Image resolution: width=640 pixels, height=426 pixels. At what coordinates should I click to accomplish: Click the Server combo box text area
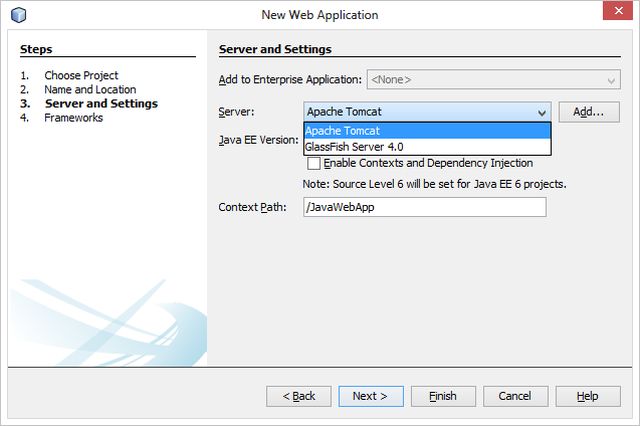pos(418,113)
